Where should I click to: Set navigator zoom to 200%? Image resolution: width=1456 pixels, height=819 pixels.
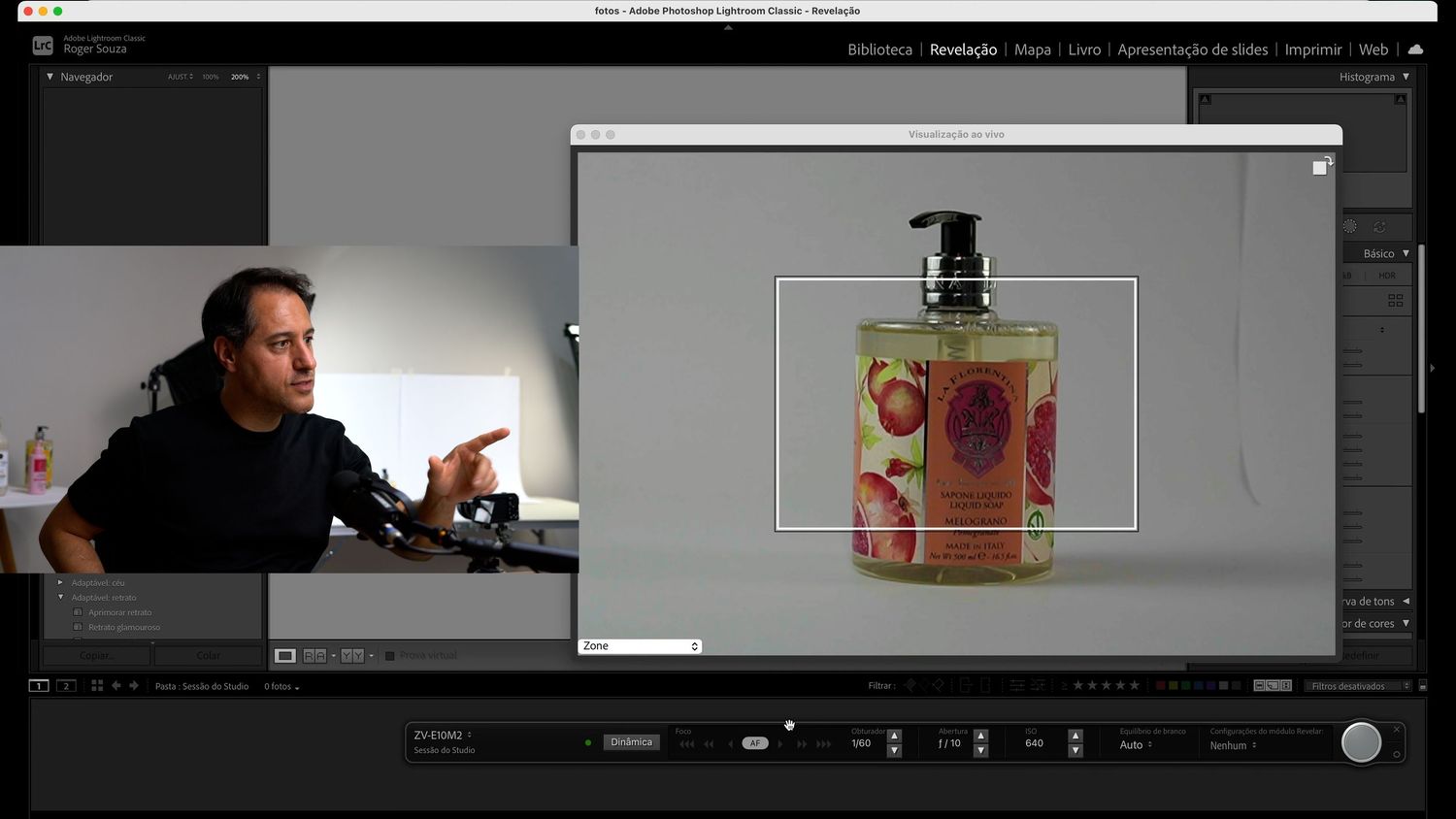click(x=240, y=77)
